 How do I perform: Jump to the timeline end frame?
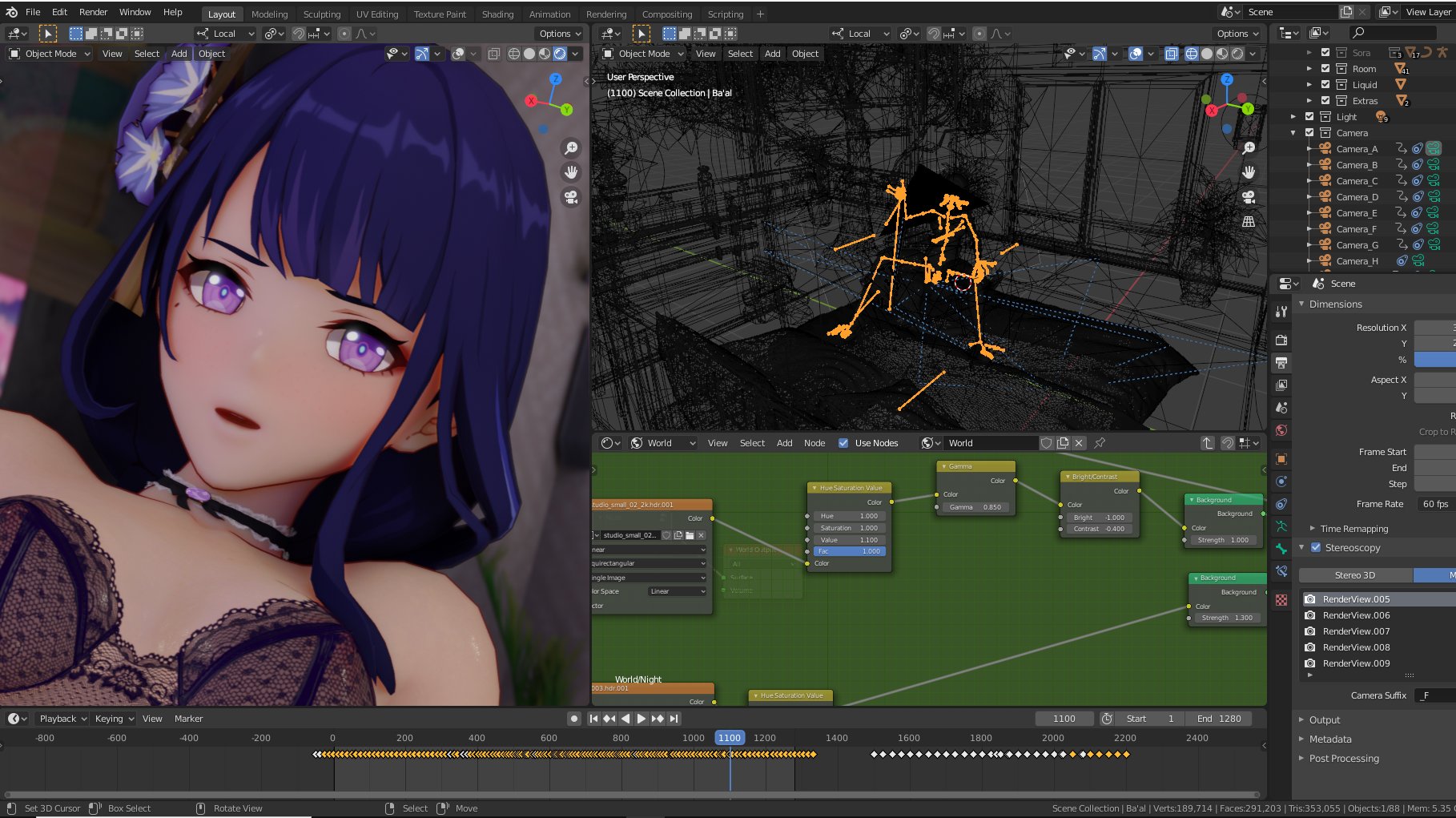click(x=674, y=719)
